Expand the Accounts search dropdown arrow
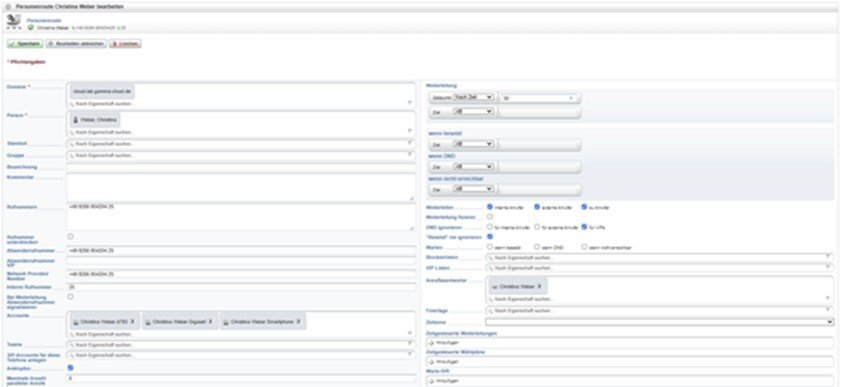 410,333
